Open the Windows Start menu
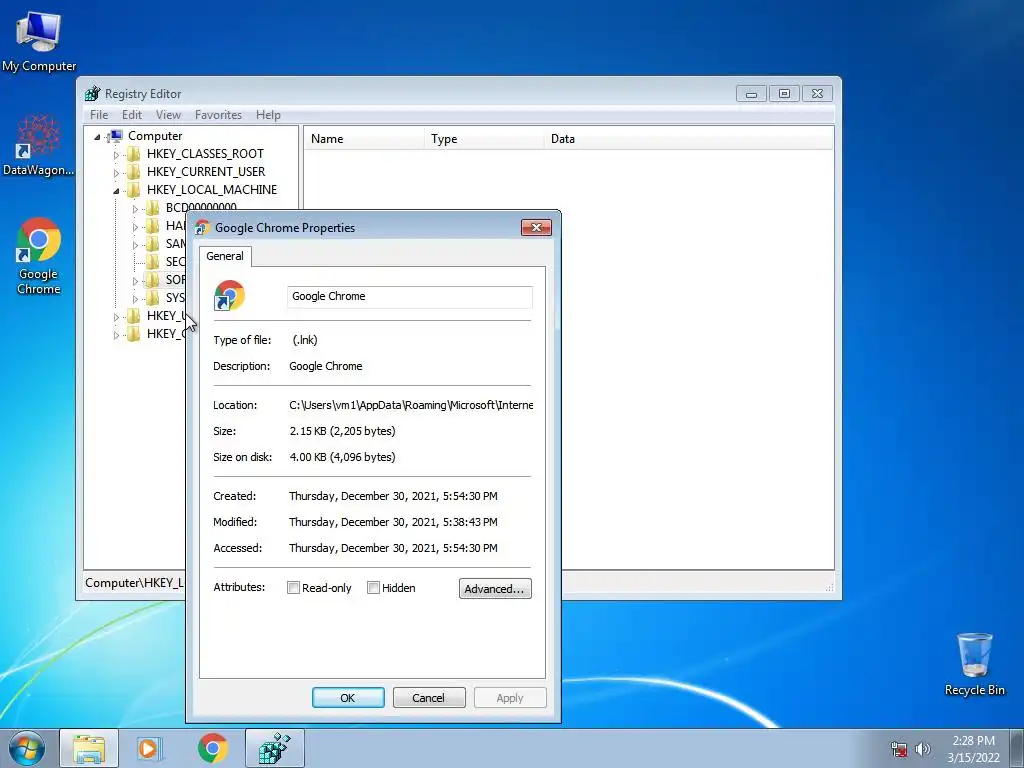Screen dimensions: 1024x768 click(x=27, y=748)
